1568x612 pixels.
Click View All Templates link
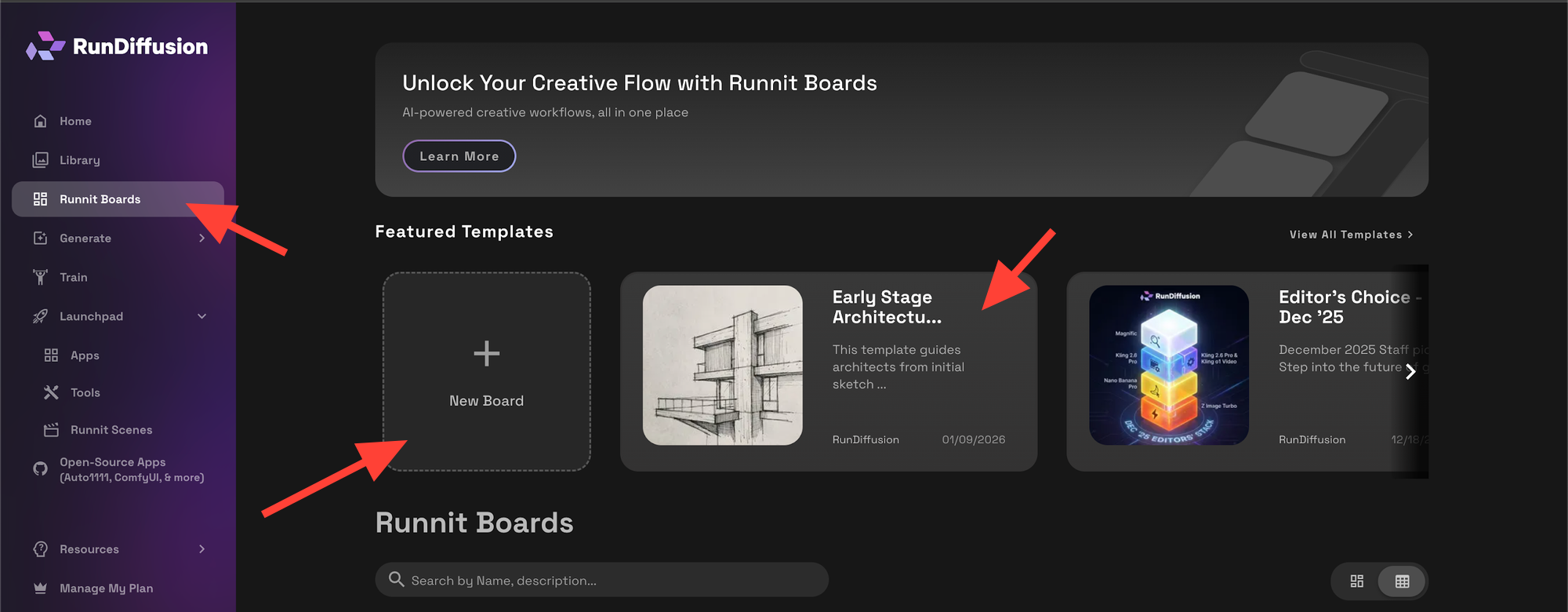pyautogui.click(x=1352, y=235)
